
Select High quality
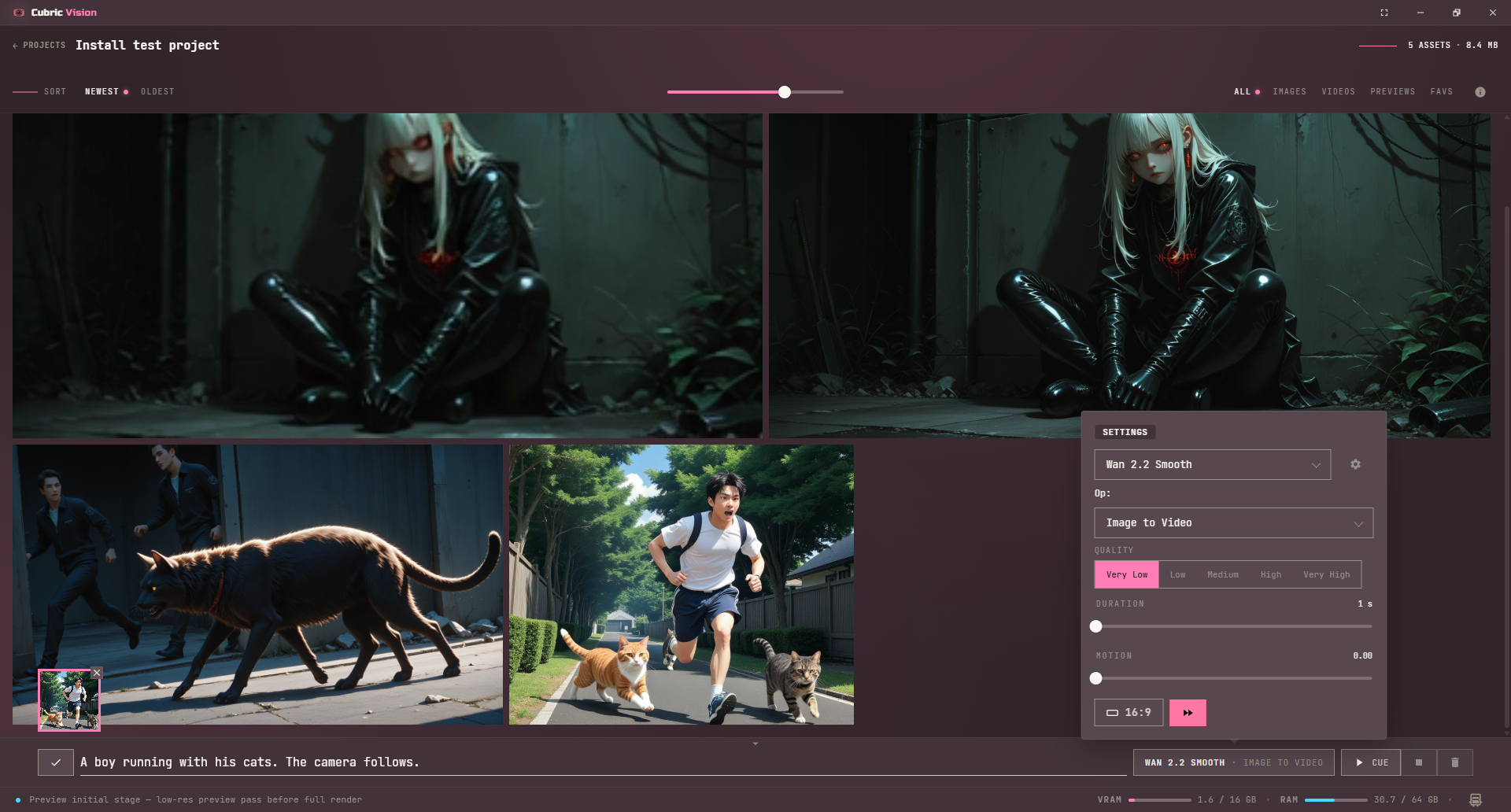point(1271,574)
